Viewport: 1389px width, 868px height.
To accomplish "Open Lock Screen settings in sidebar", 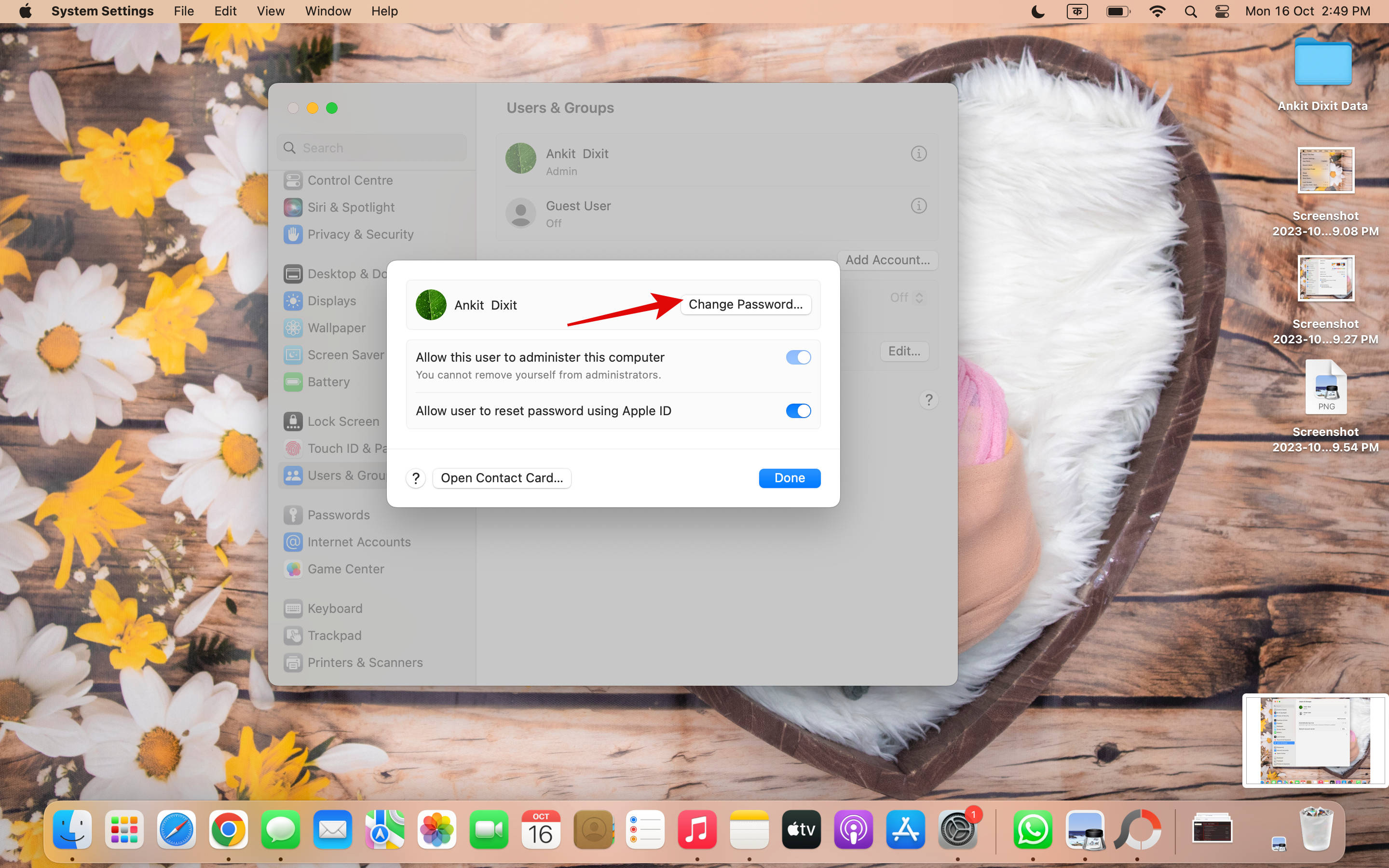I will (x=342, y=421).
